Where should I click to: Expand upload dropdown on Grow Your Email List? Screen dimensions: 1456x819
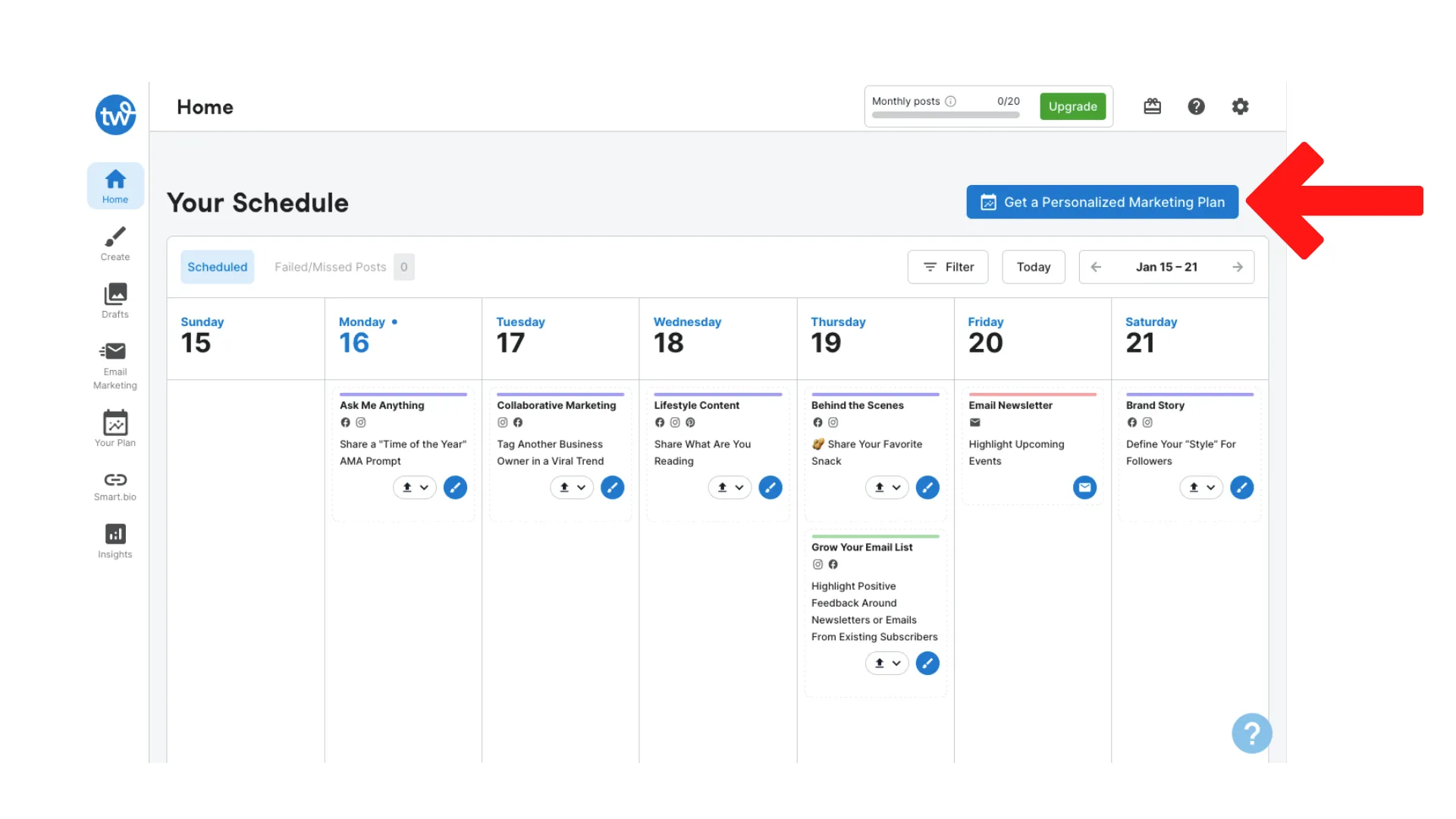click(x=887, y=664)
